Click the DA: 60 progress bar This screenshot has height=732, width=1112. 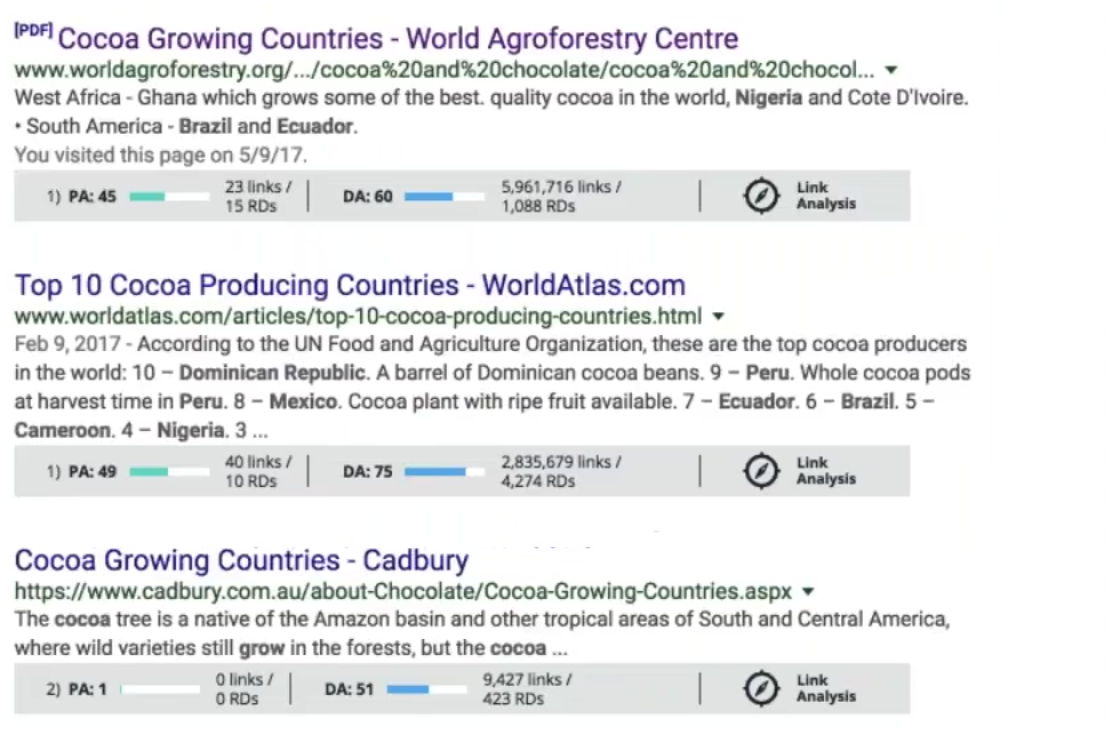(x=444, y=196)
